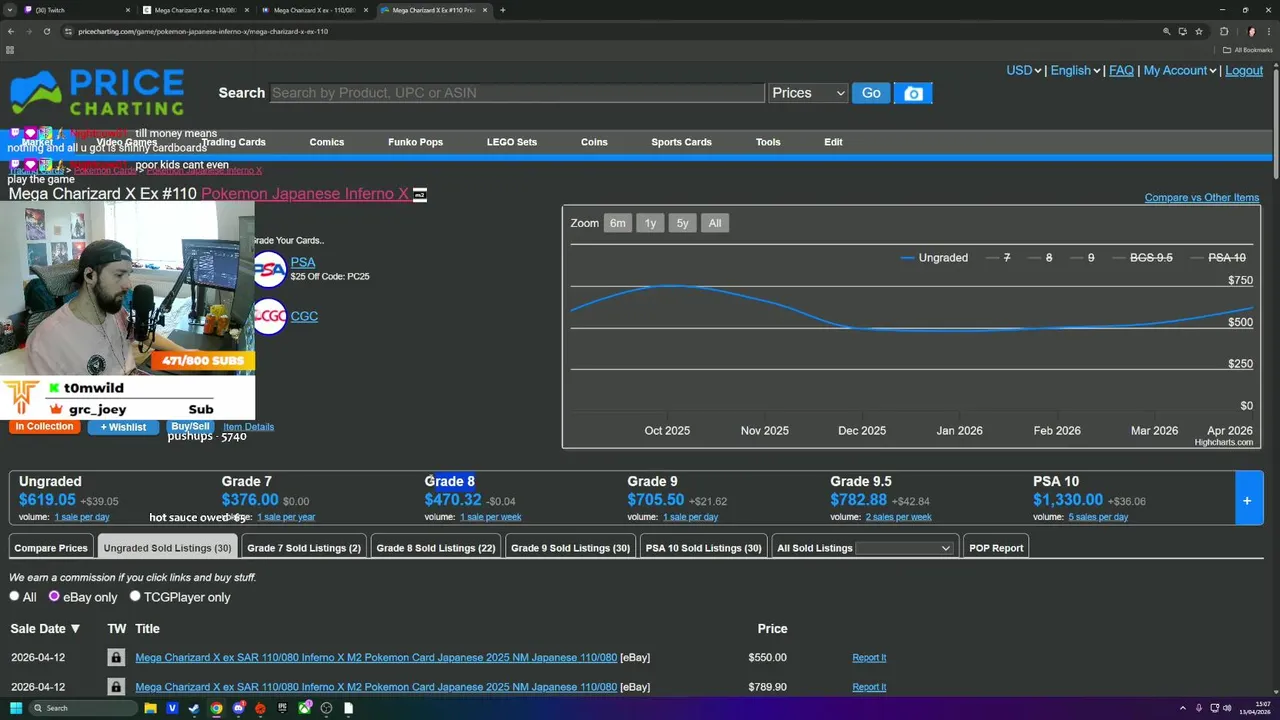The height and width of the screenshot is (720, 1280).
Task: Click the Chrome address bar URL
Action: [203, 31]
